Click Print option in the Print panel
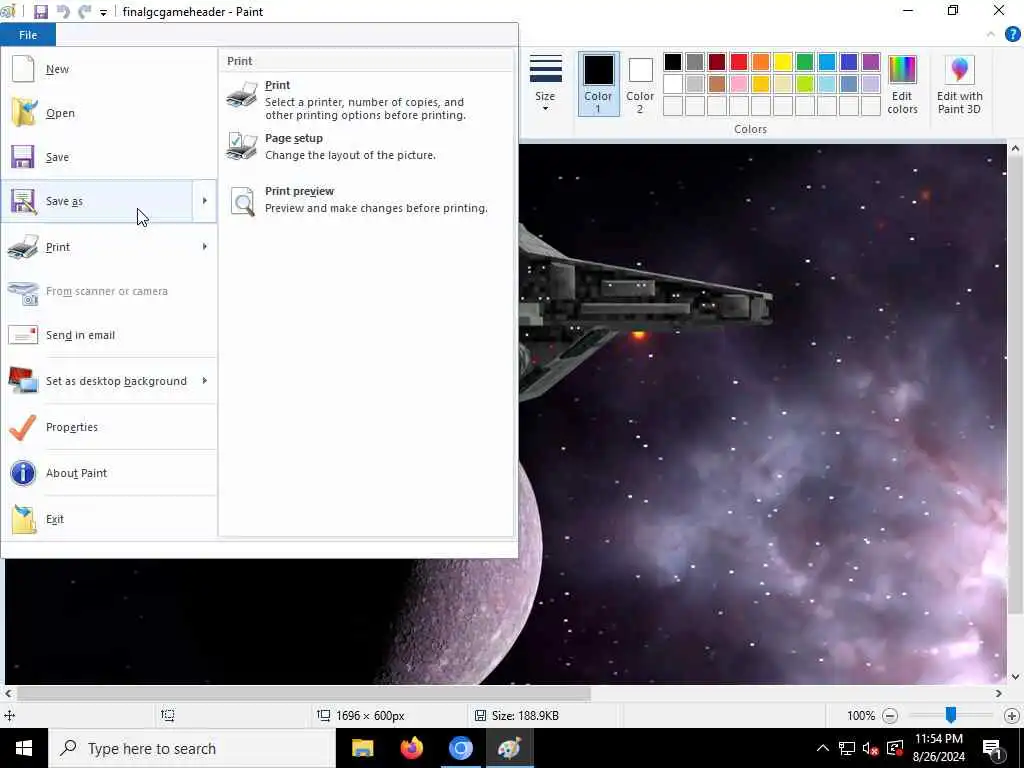Viewport: 1024px width, 768px height. click(366, 99)
